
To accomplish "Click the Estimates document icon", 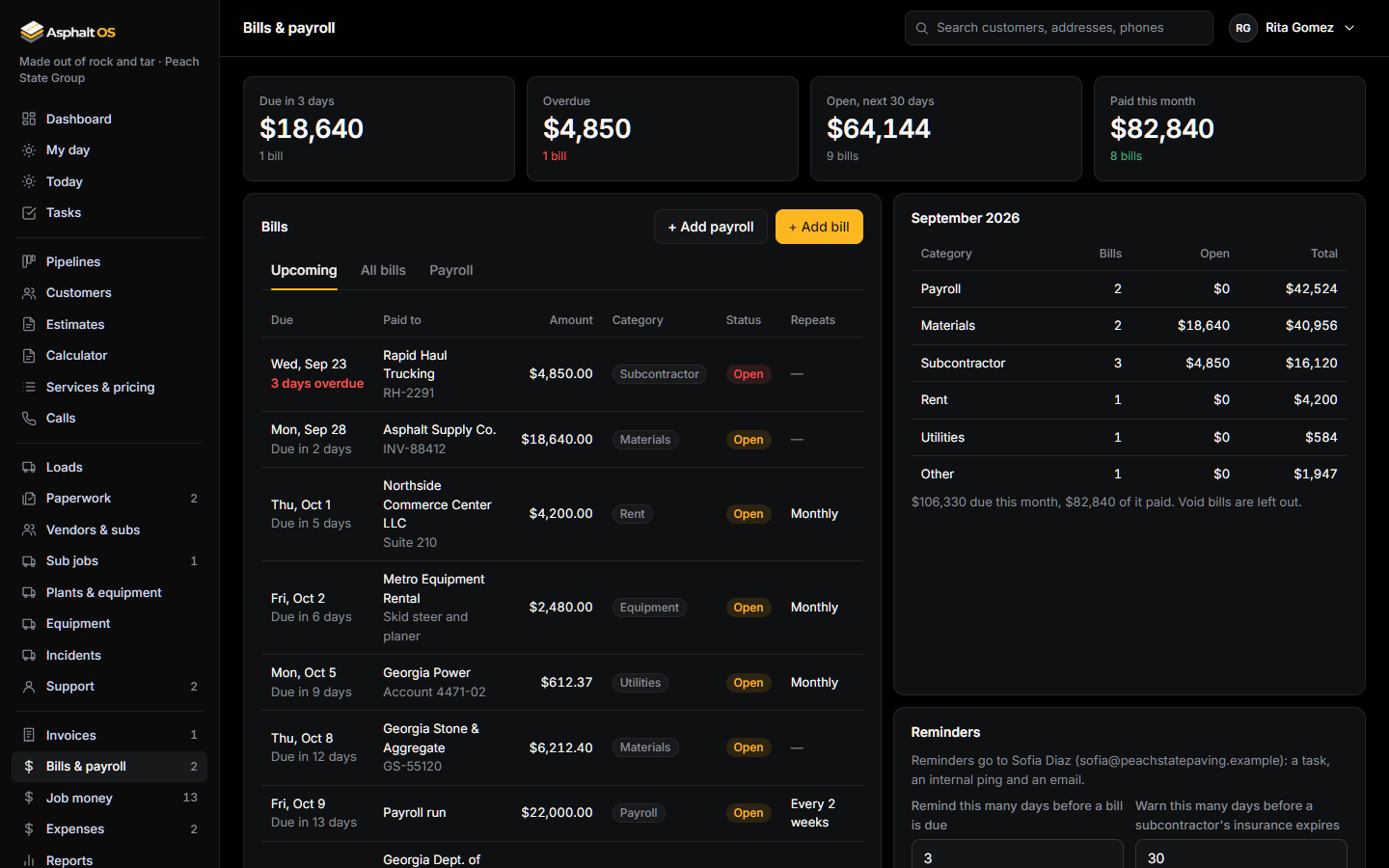I will point(29,324).
